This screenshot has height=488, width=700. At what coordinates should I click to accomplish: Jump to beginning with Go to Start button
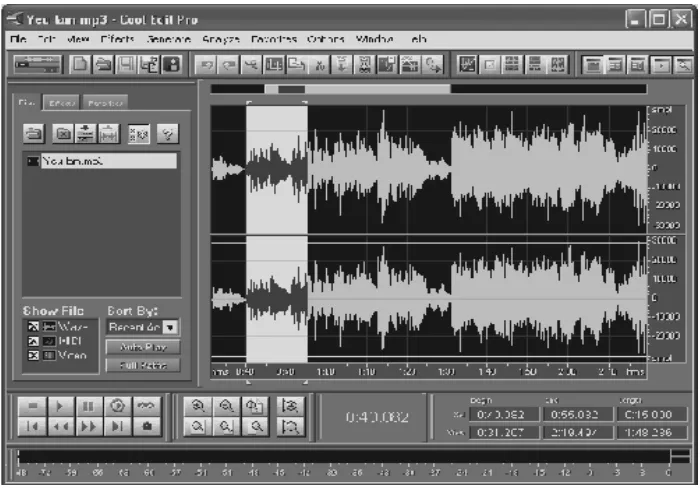point(33,426)
